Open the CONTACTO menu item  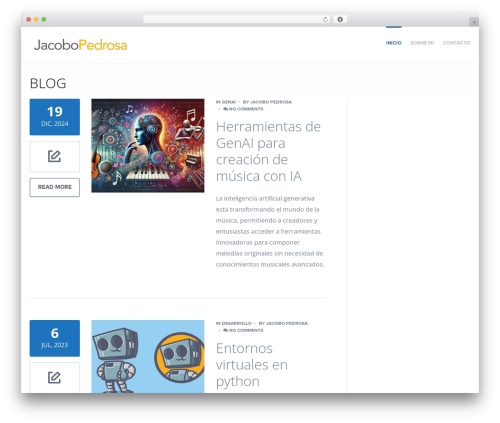click(456, 43)
